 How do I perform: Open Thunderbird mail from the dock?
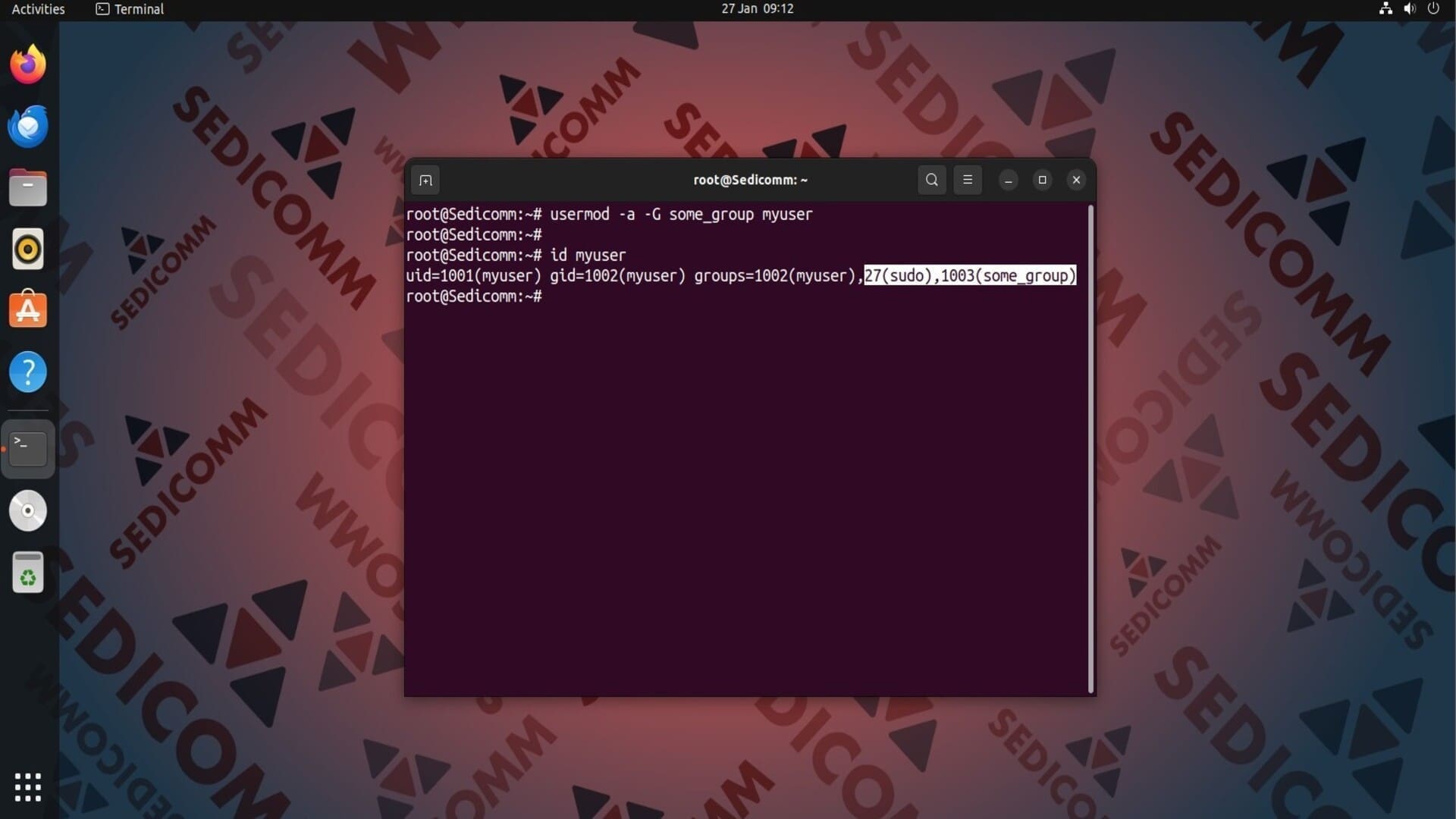[28, 127]
